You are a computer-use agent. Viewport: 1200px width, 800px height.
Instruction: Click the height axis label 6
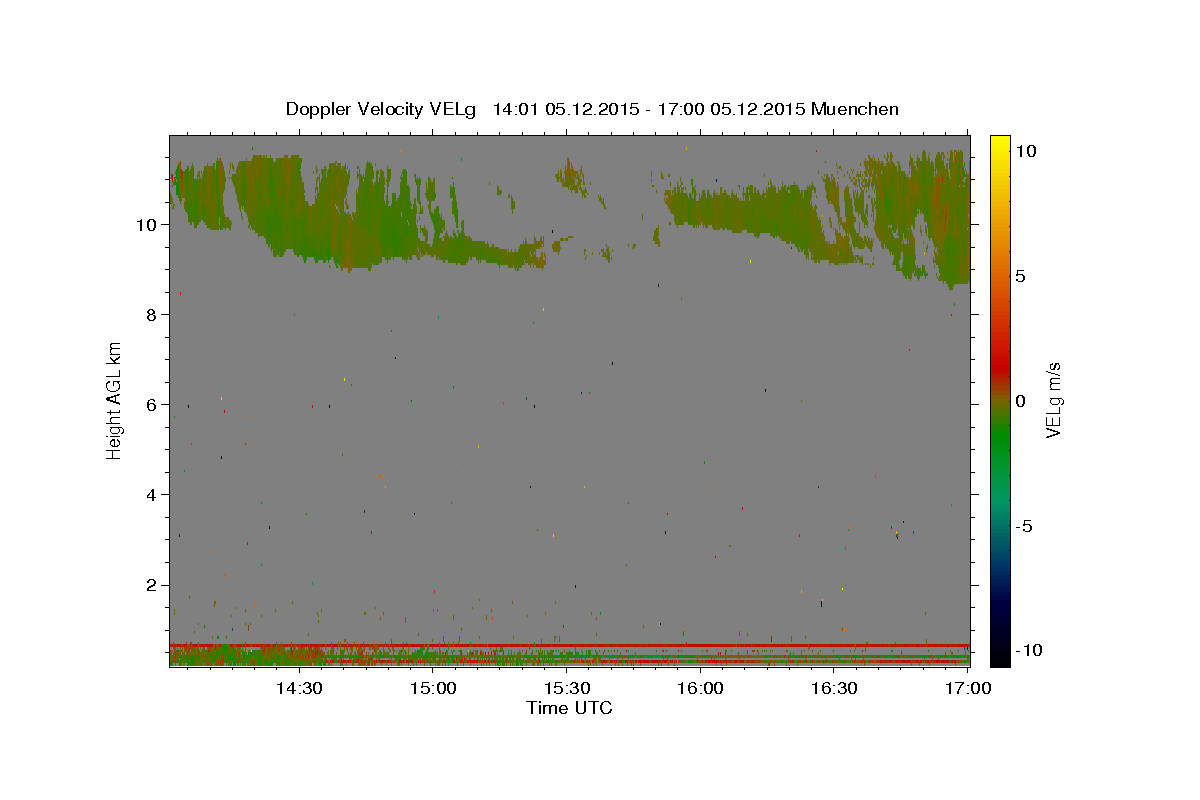pyautogui.click(x=152, y=404)
